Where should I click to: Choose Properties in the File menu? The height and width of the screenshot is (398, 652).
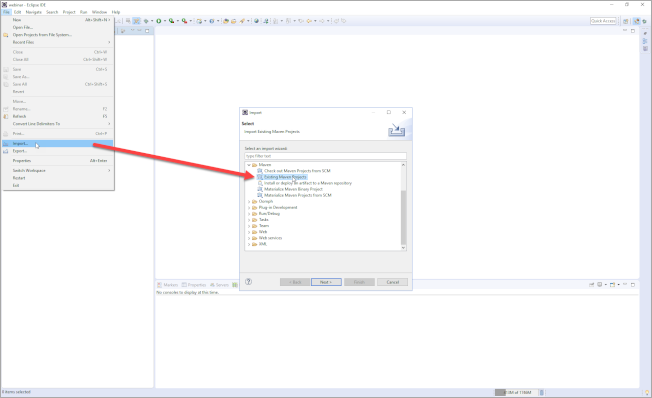tap(58, 161)
